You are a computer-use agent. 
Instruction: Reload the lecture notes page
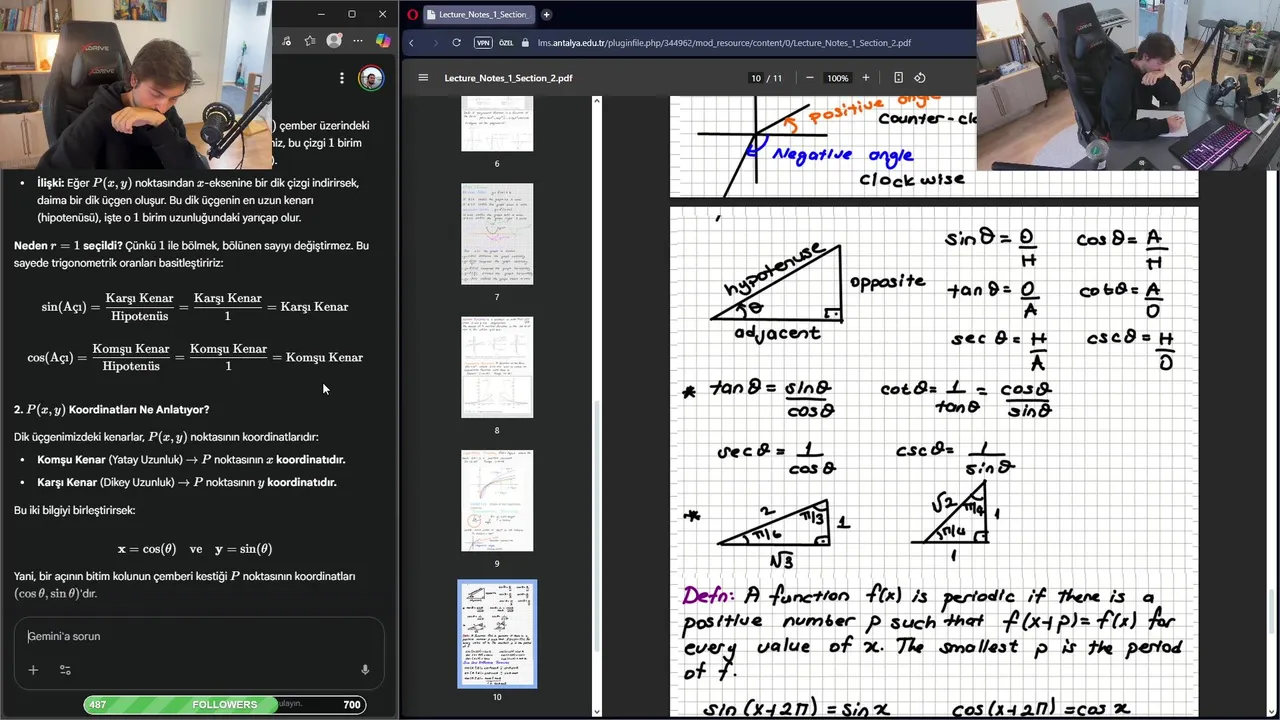point(457,43)
